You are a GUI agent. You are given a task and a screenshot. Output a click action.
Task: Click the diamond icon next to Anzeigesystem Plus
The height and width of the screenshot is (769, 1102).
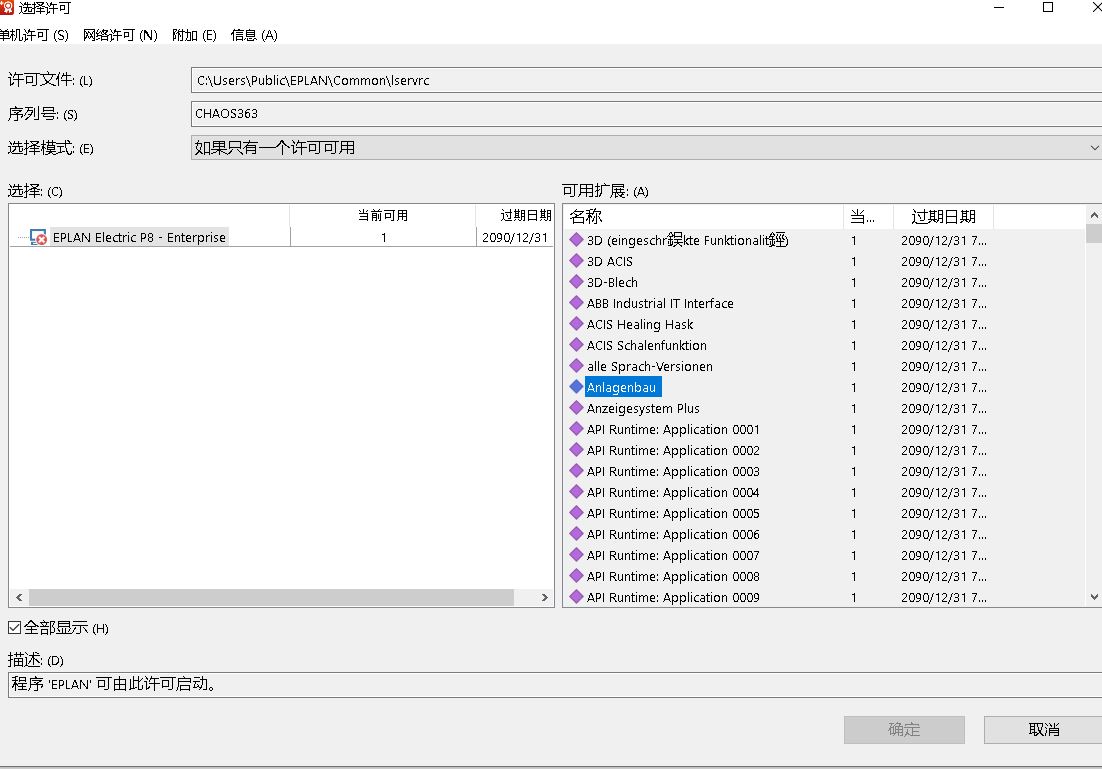[576, 408]
